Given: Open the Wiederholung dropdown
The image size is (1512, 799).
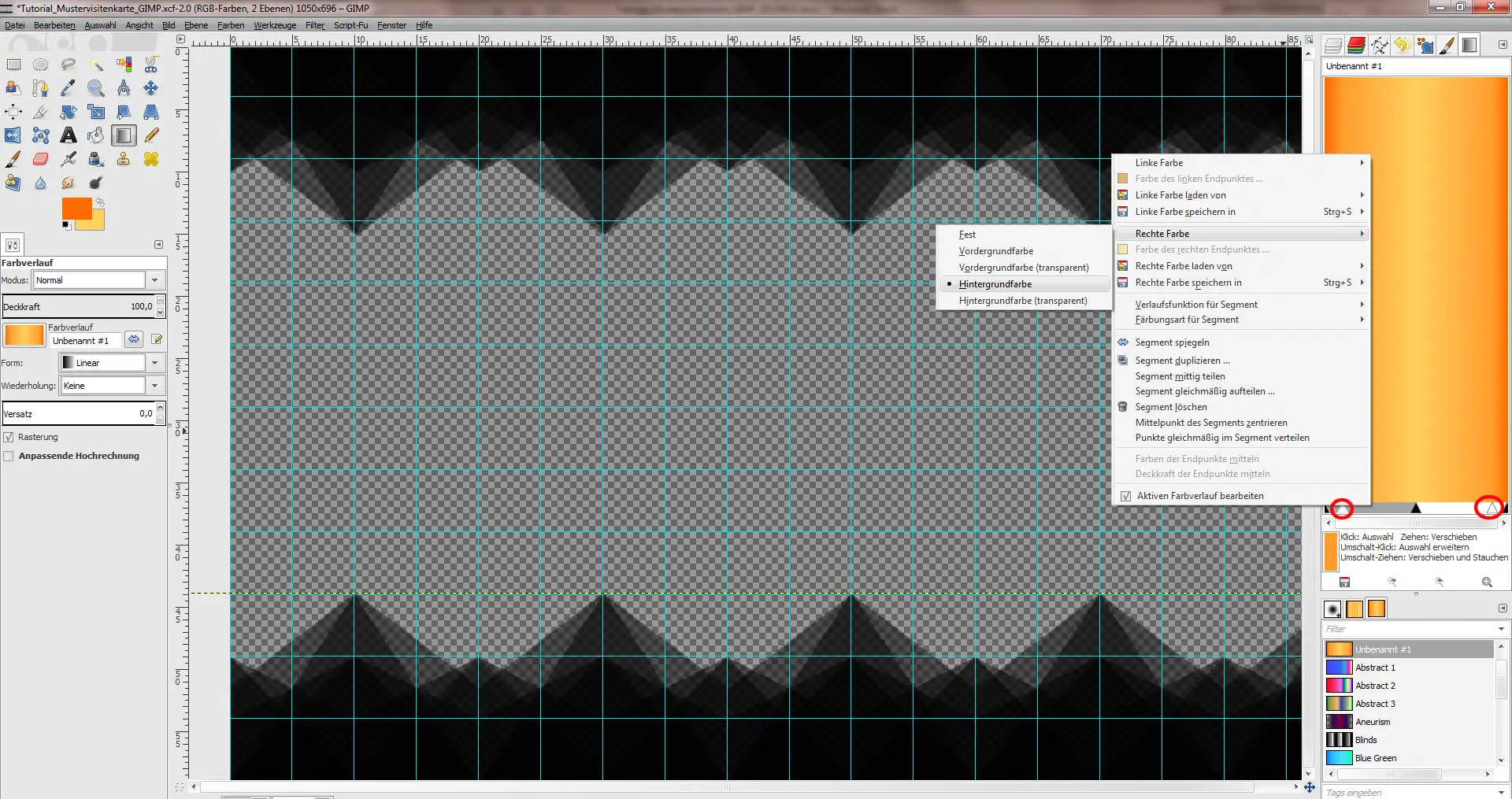Looking at the screenshot, I should click(x=154, y=386).
